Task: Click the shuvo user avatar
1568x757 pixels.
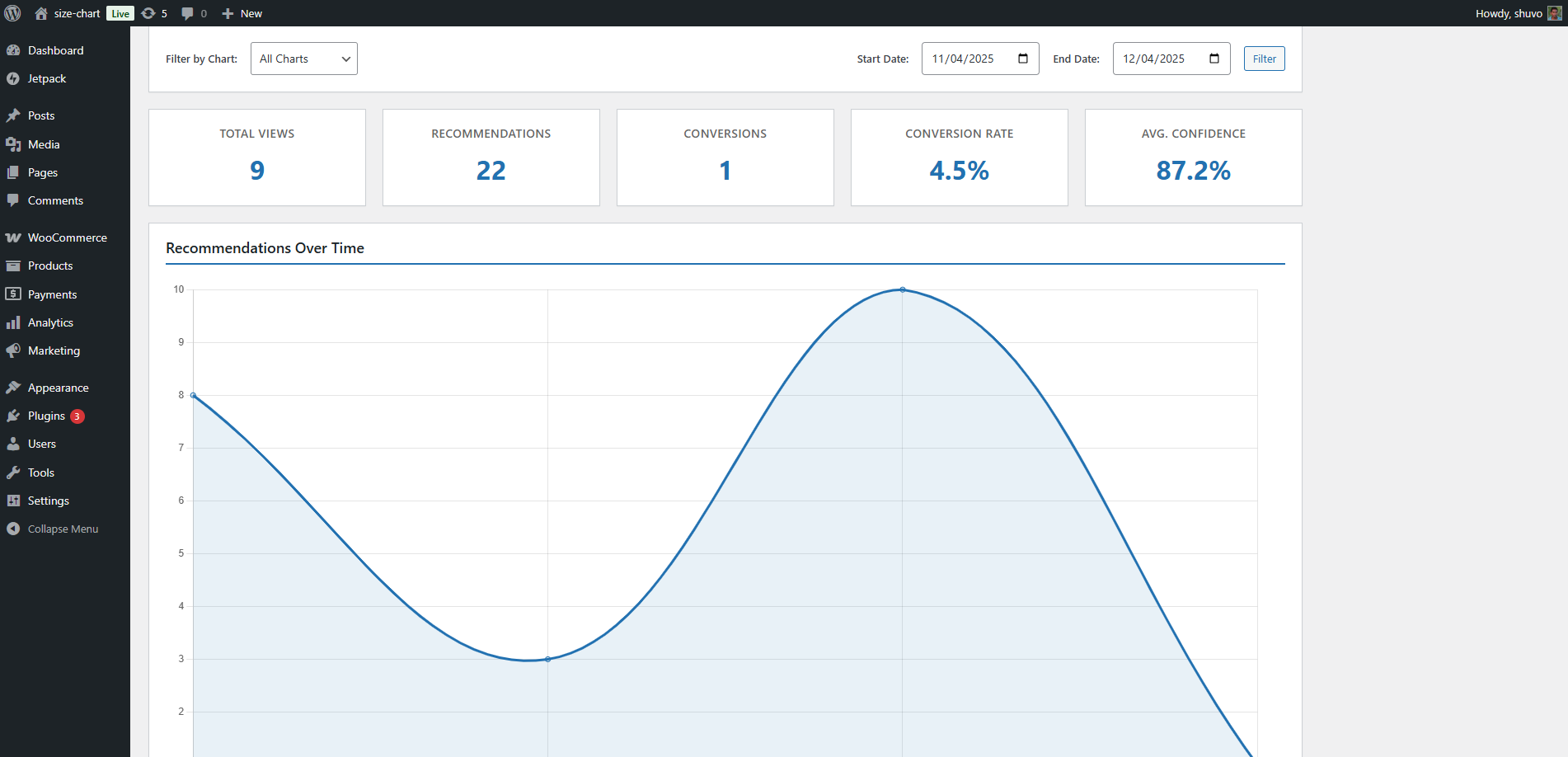Action: [x=1554, y=13]
